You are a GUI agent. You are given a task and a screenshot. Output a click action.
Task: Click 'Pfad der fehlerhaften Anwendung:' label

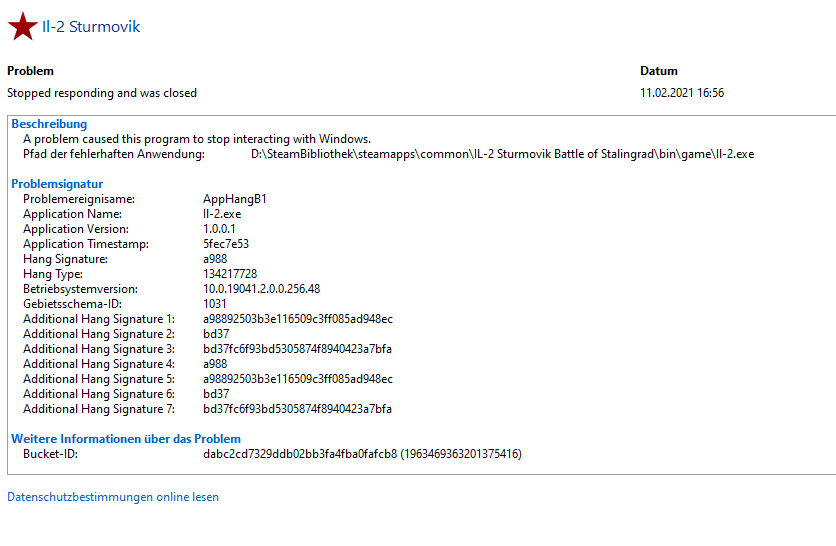(114, 154)
